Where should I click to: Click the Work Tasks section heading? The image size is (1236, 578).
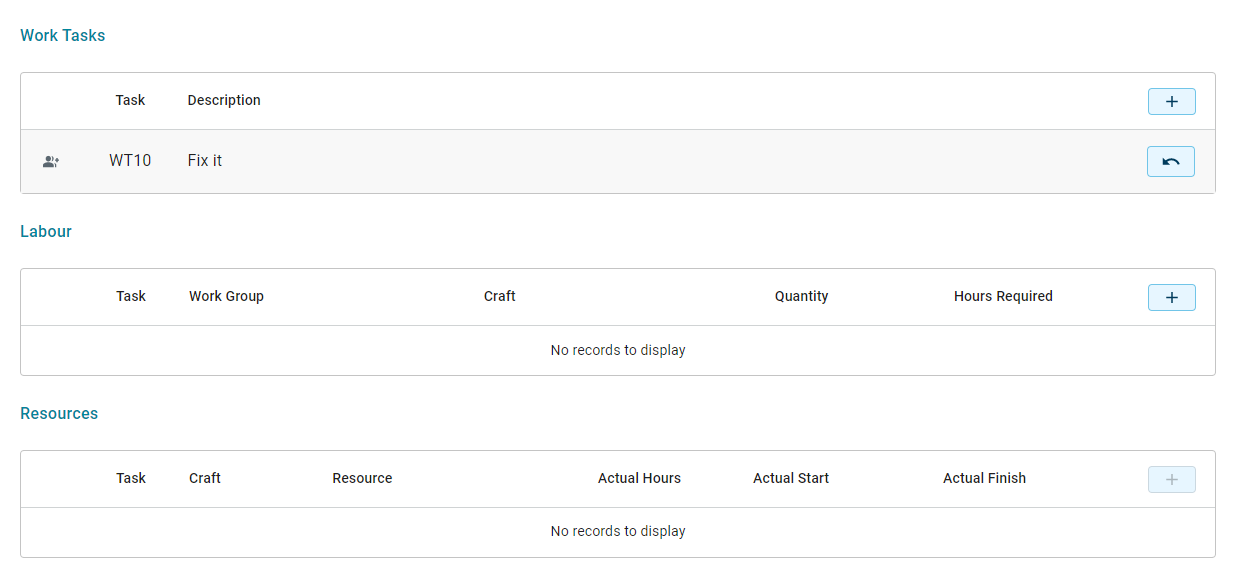tap(63, 35)
